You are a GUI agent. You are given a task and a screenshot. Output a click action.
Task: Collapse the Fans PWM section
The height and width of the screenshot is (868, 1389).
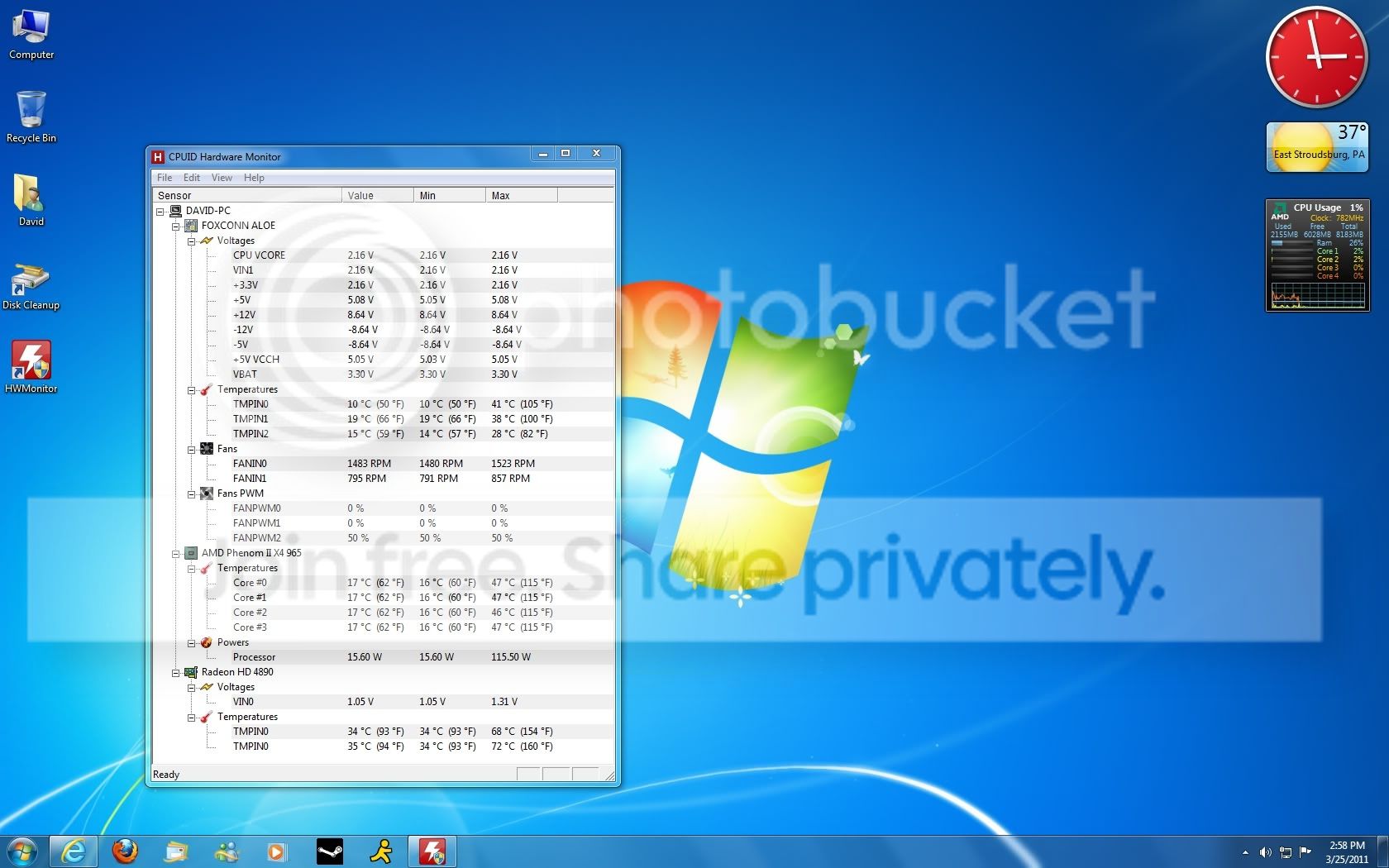(x=191, y=494)
